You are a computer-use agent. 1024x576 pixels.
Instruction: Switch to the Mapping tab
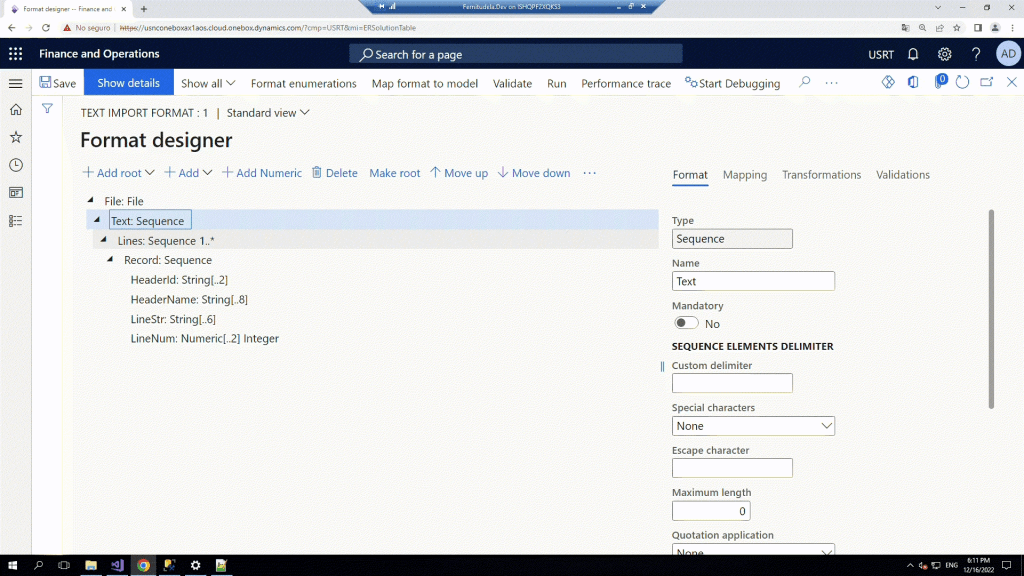tap(744, 175)
